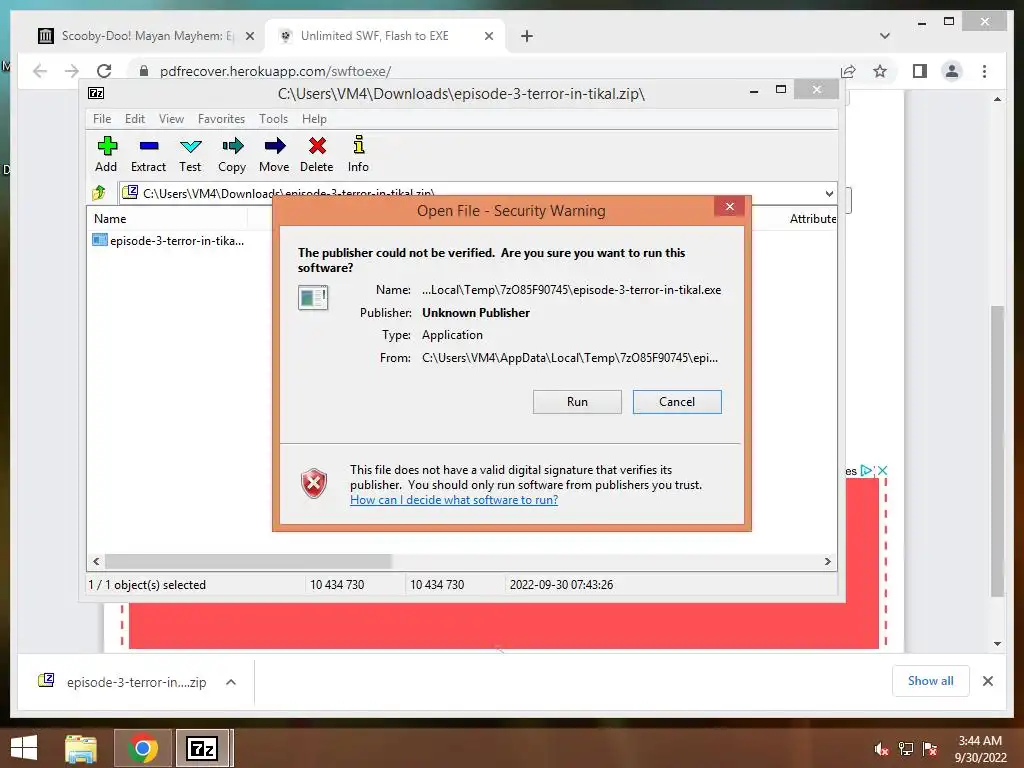Click the page scrollbar up arrow
Image resolution: width=1024 pixels, height=768 pixels.
coord(997,99)
